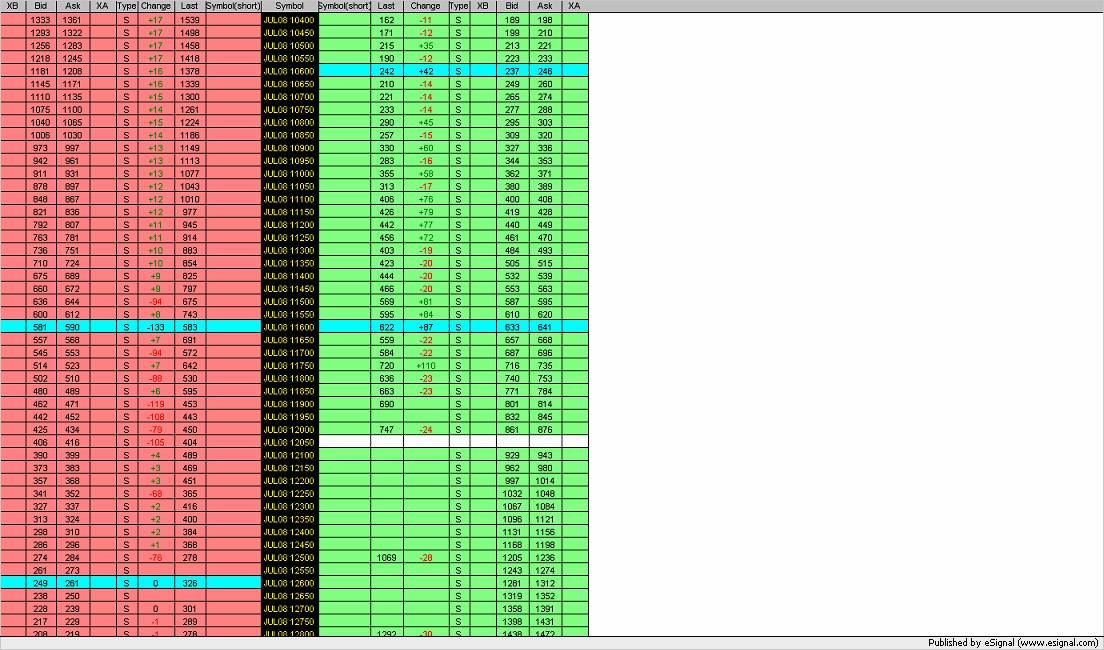
Task: Click the rightmost Ask column header
Action: [545, 6]
